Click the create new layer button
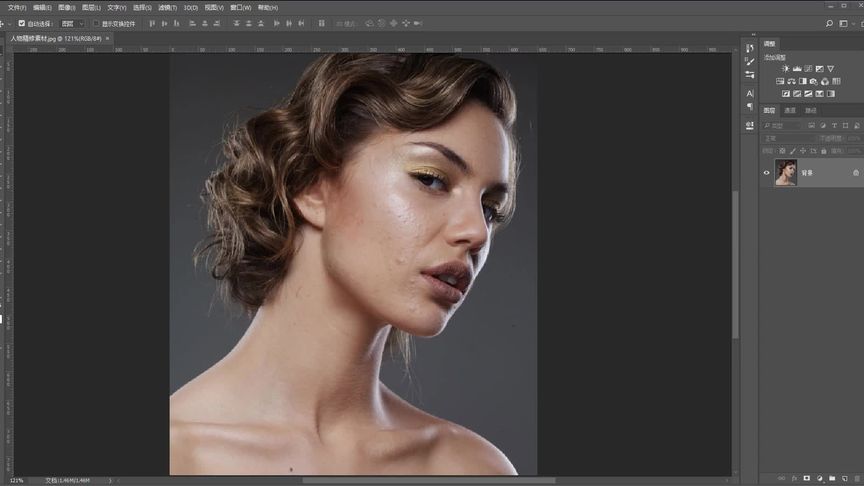This screenshot has height=486, width=864. point(844,478)
